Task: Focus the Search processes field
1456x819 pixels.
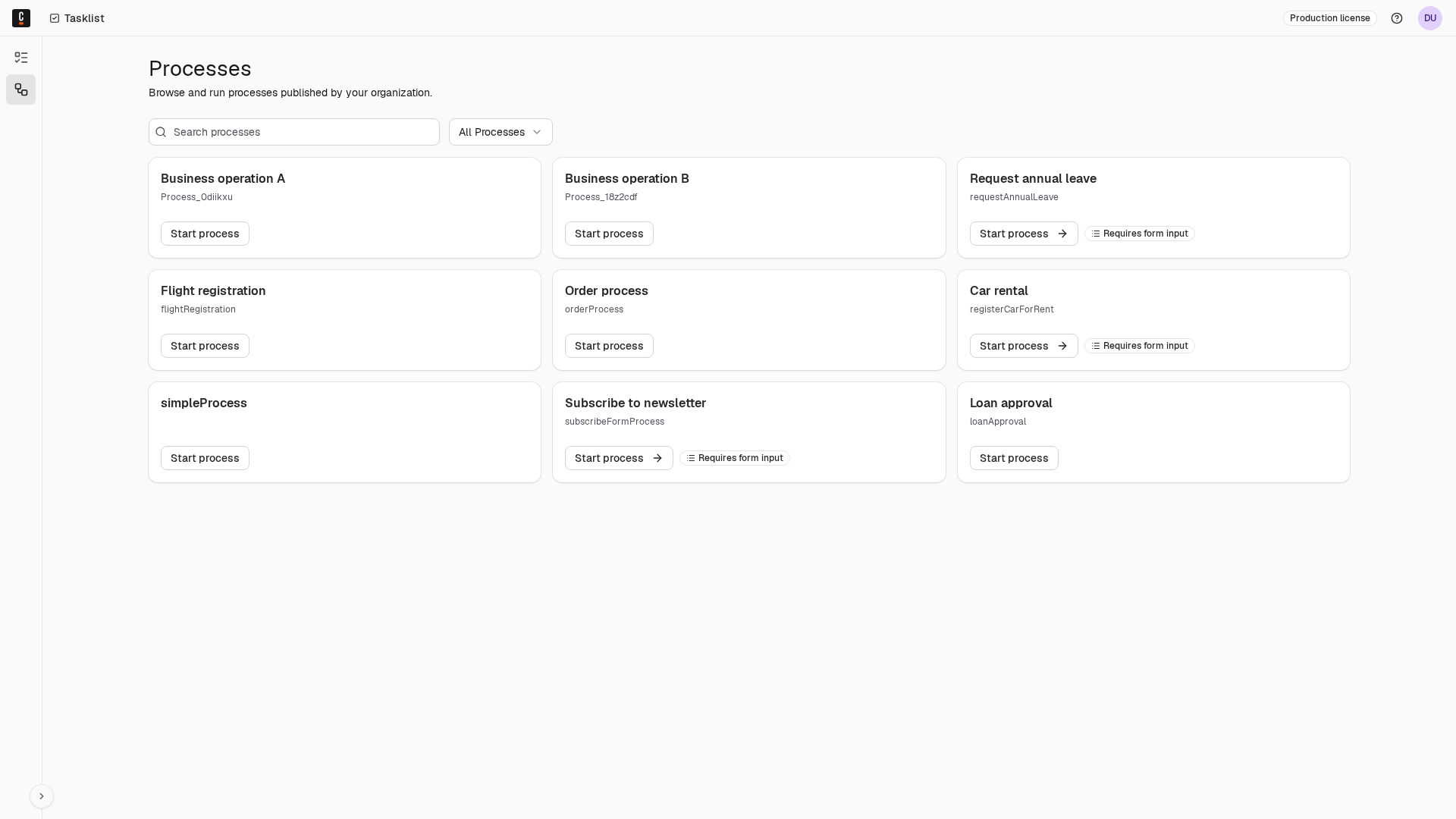Action: coord(294,132)
